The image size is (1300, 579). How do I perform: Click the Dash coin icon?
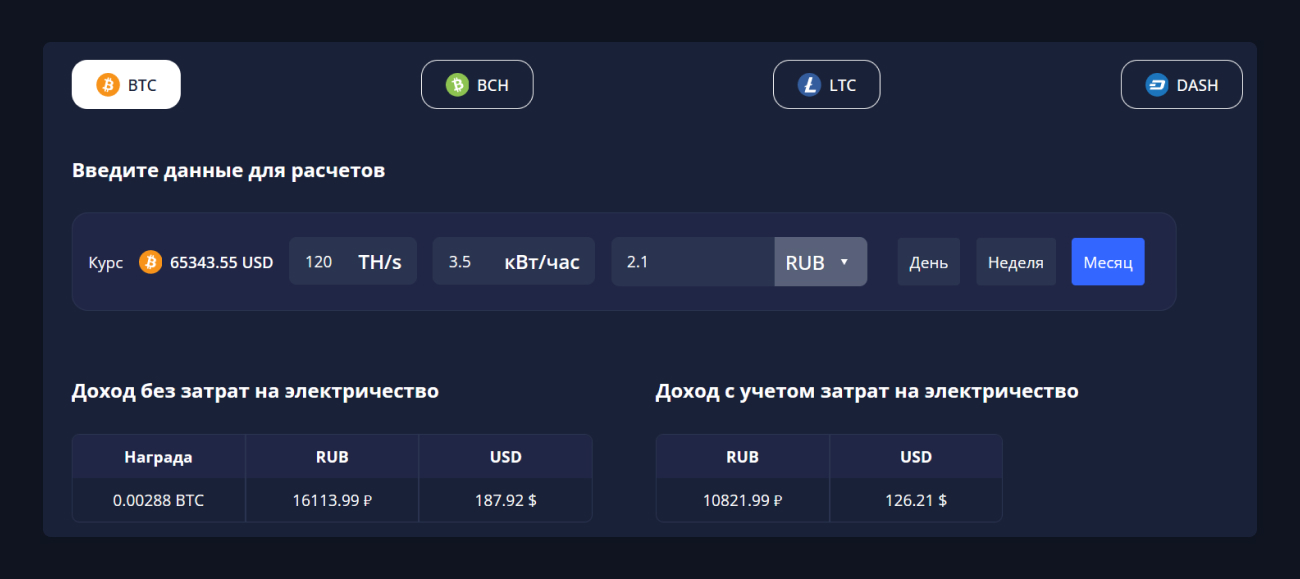(x=1157, y=85)
